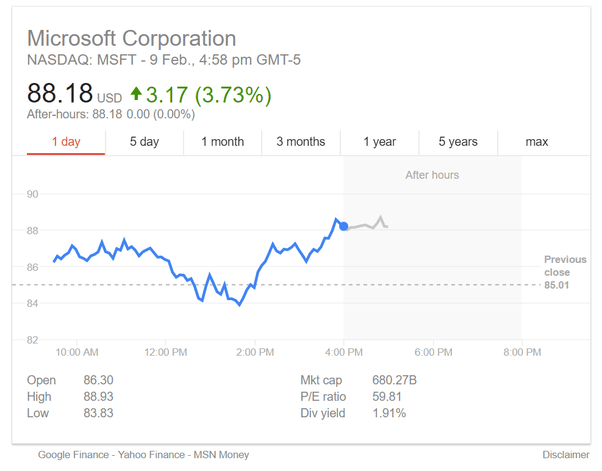Click the After hours chart label

(432, 175)
